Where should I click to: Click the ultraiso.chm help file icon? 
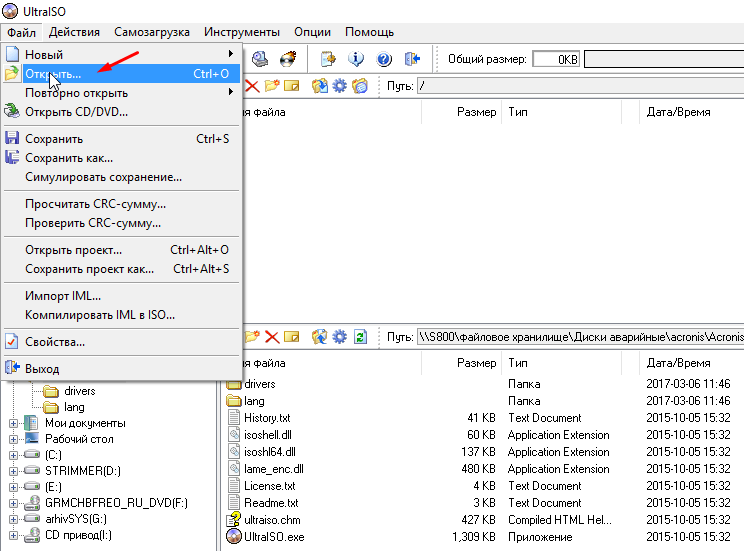(233, 520)
